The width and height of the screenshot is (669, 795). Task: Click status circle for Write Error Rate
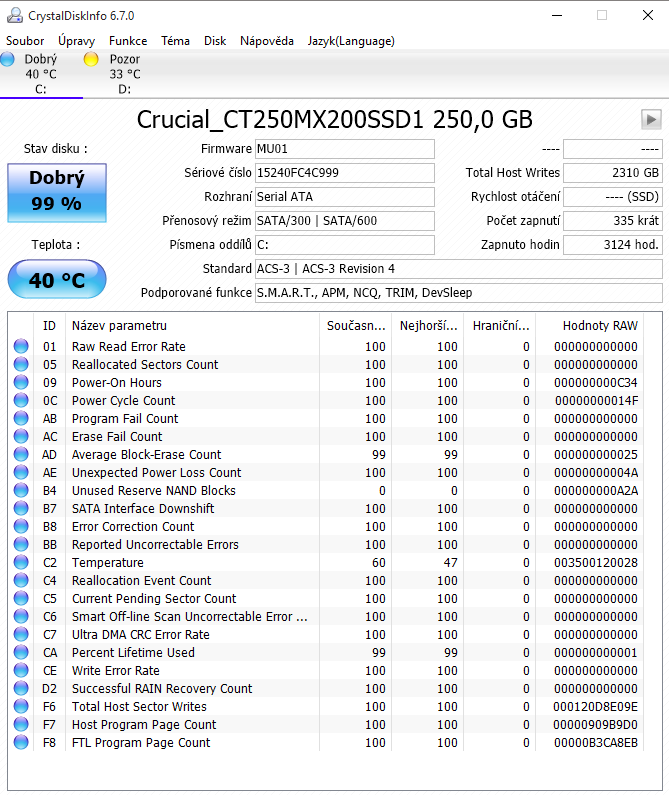pyautogui.click(x=21, y=670)
